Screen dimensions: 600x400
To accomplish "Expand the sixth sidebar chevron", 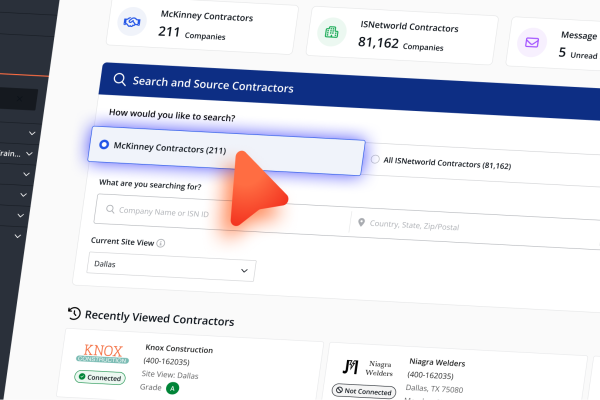I will 18,236.
